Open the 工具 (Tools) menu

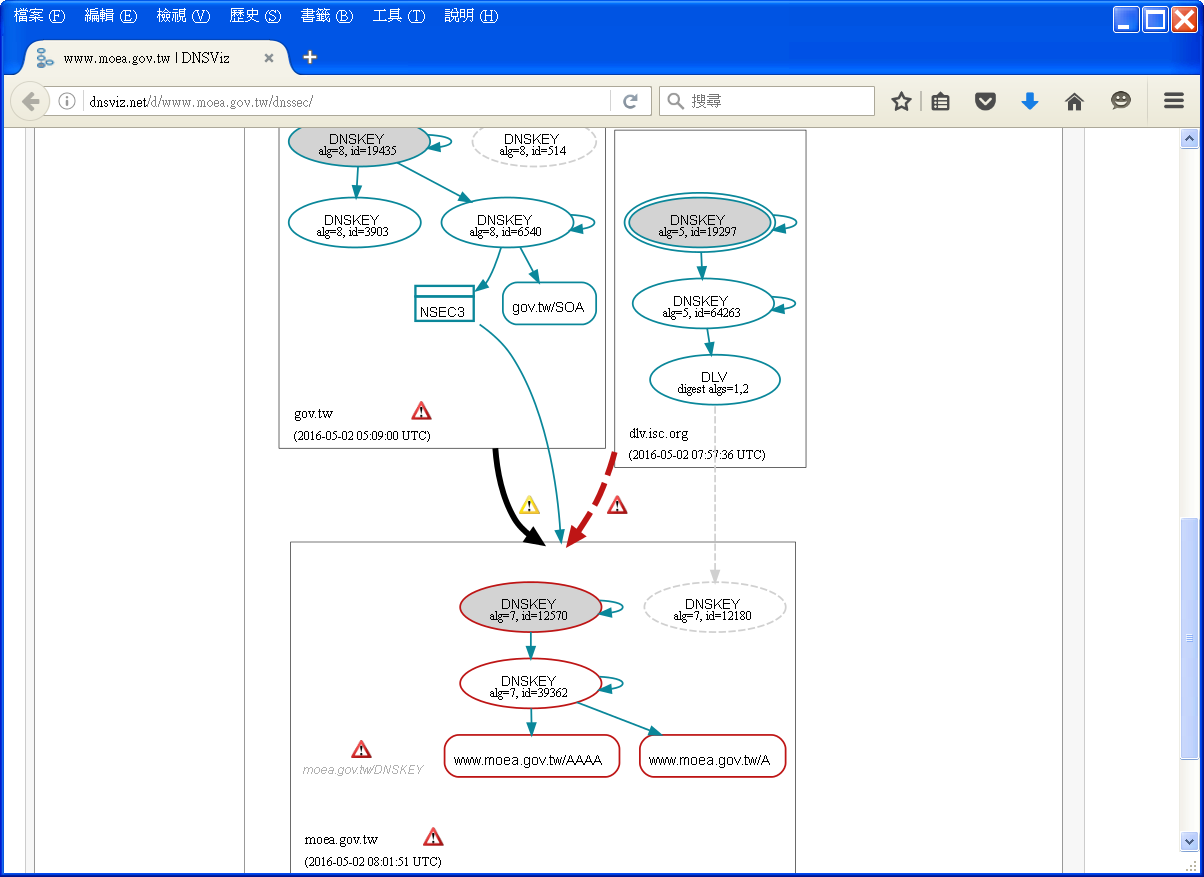[398, 16]
